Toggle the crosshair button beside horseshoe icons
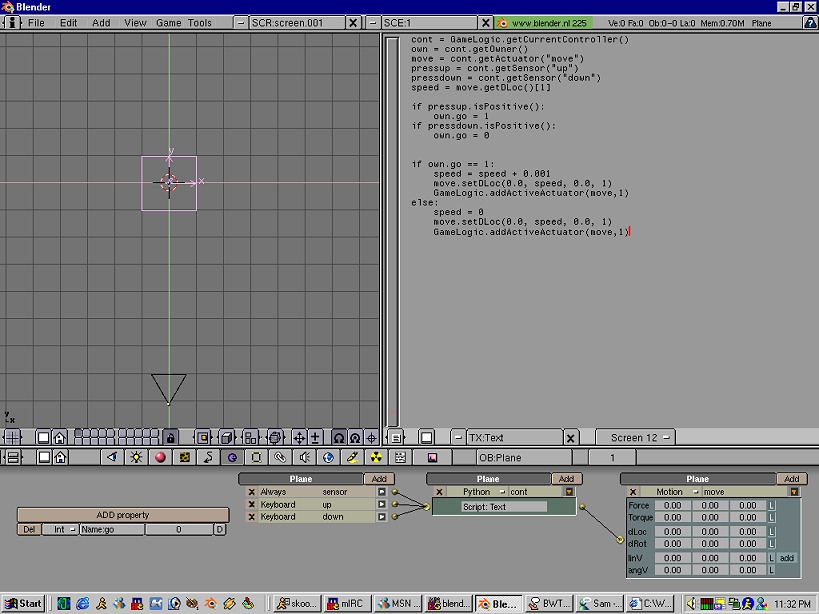This screenshot has width=819, height=614. [371, 438]
